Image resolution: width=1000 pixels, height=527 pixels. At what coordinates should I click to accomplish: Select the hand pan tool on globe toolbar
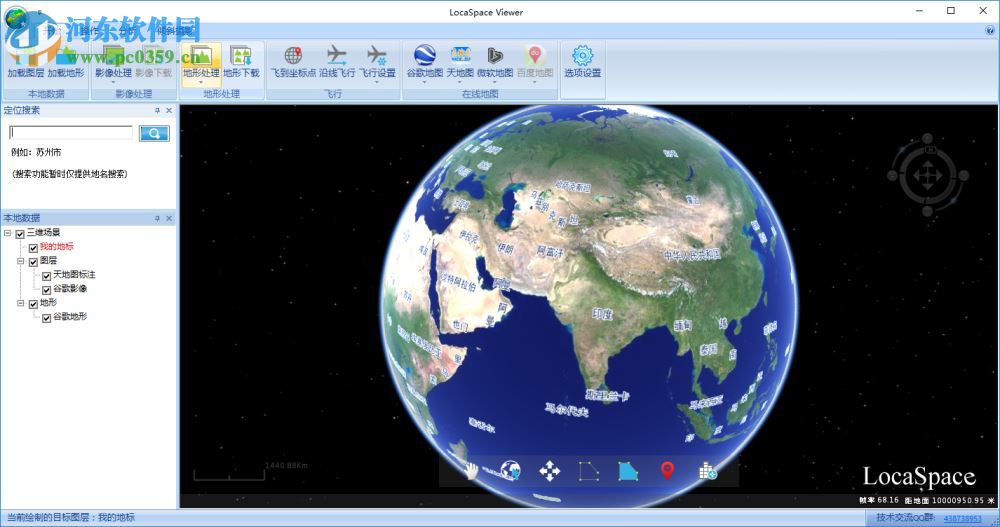pos(471,471)
